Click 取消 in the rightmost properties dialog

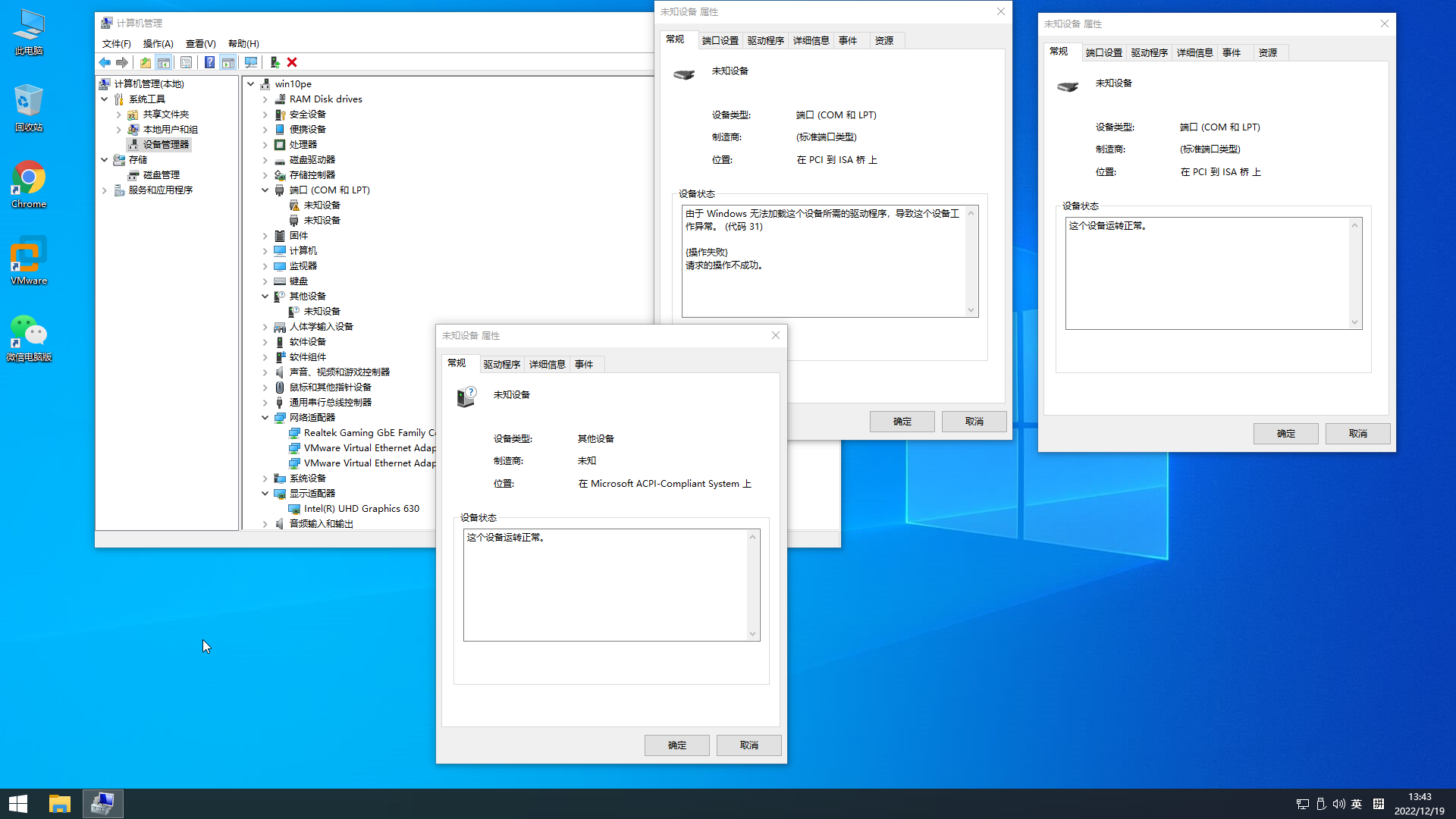pos(1358,434)
